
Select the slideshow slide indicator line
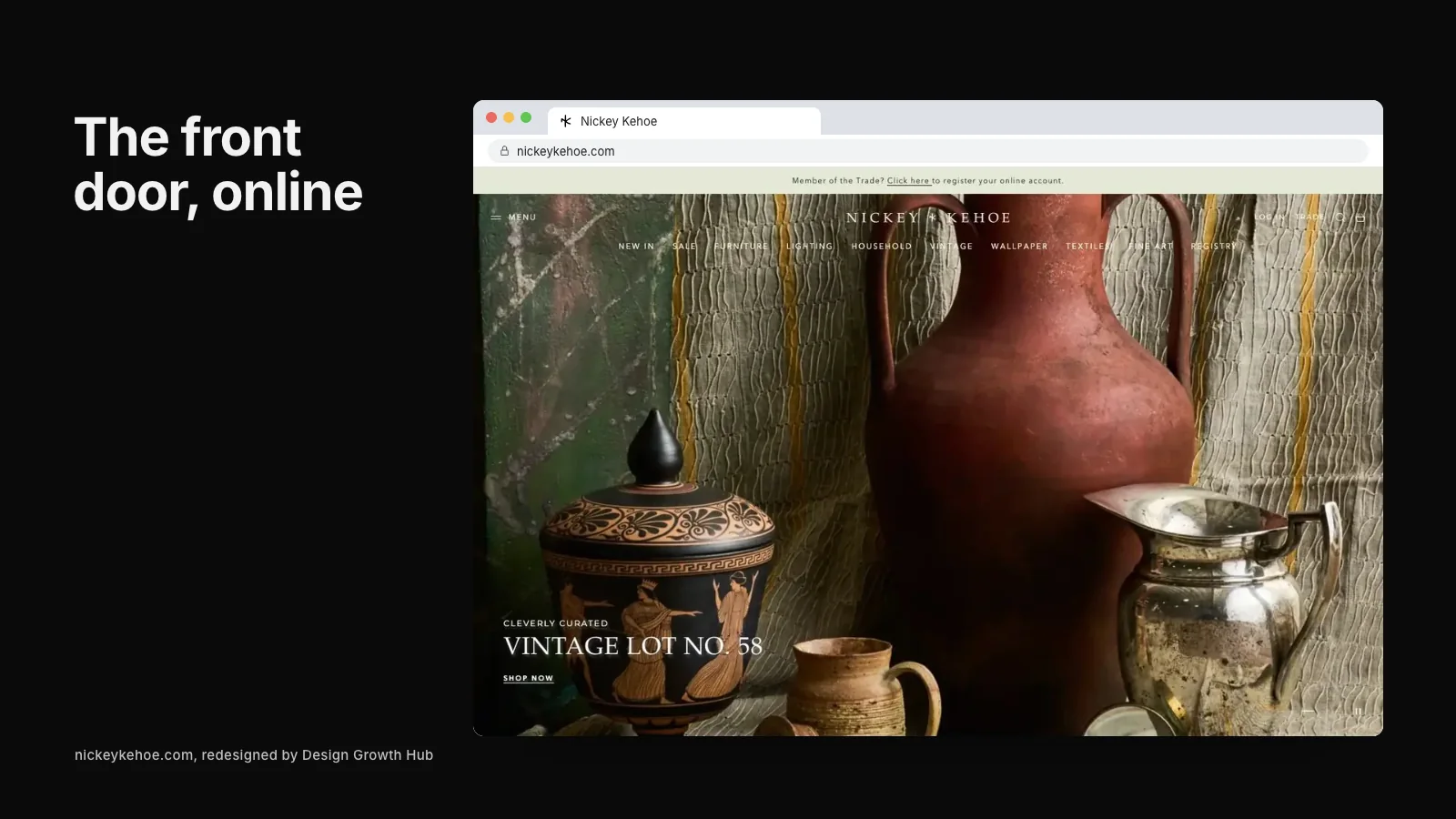tap(1309, 711)
